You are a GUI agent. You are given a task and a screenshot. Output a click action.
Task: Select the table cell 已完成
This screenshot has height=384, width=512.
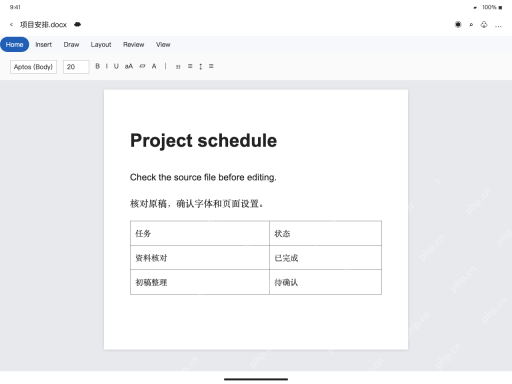[325, 258]
